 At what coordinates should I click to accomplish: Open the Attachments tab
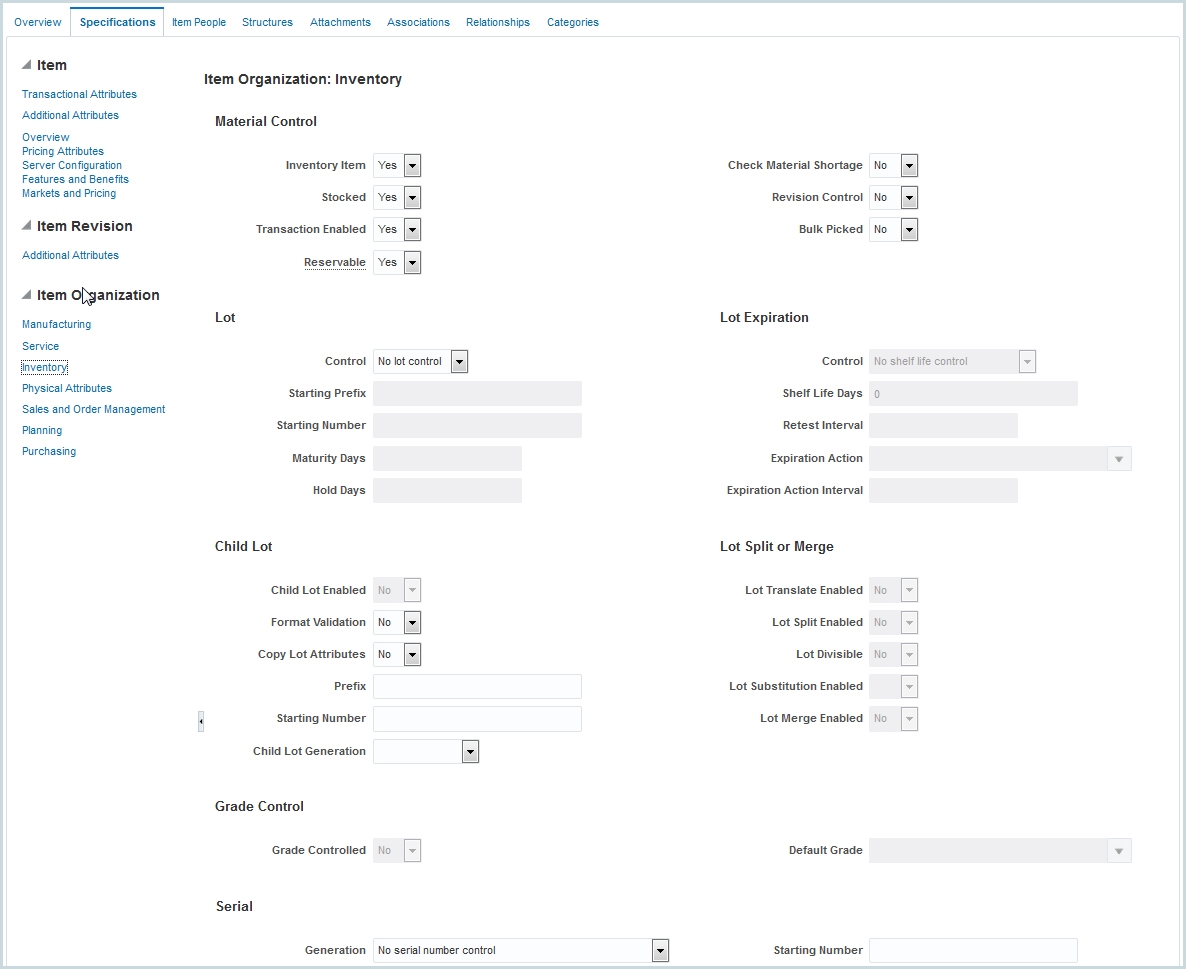click(340, 22)
